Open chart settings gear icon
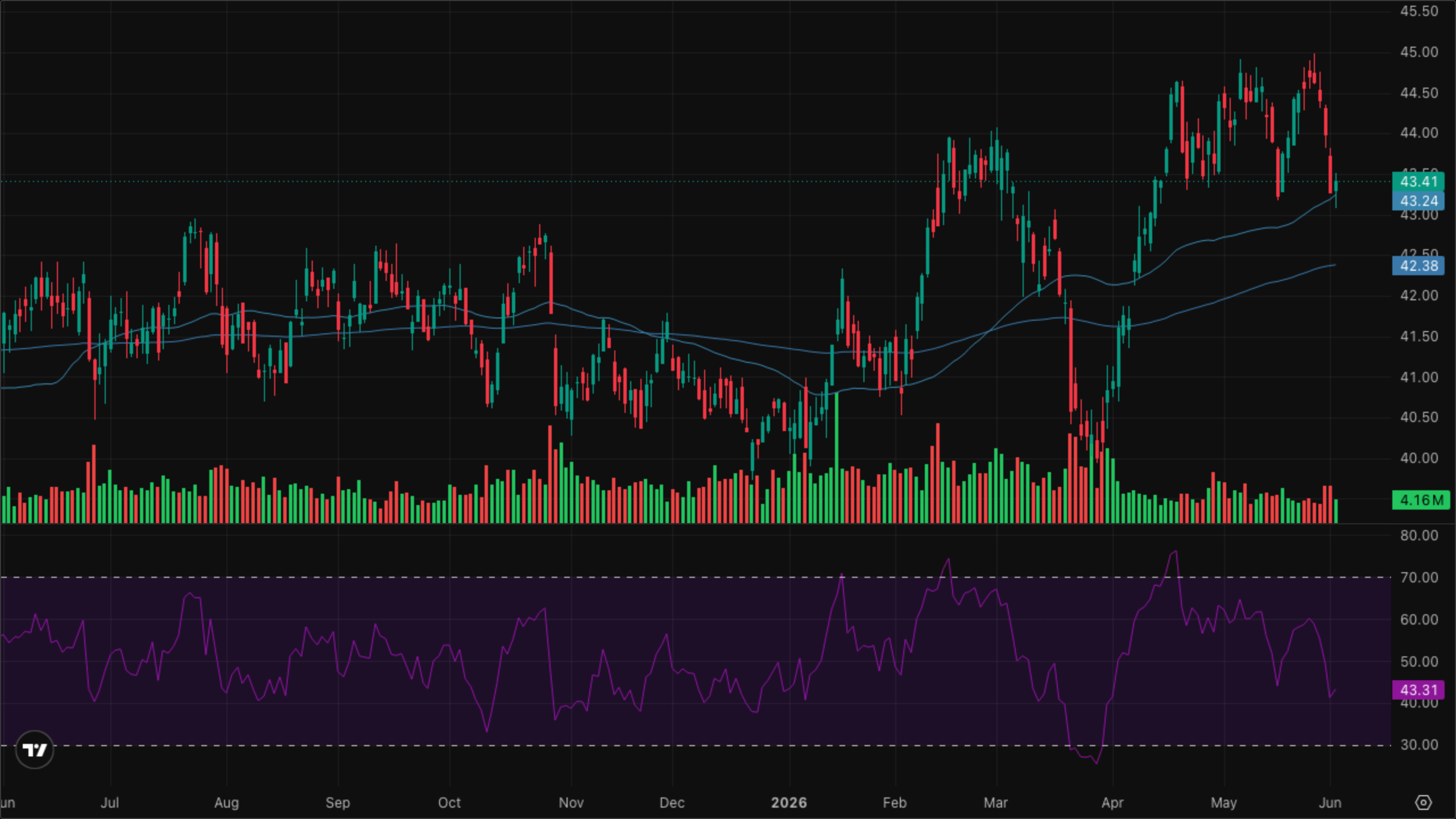Viewport: 1456px width, 819px height. [x=1423, y=803]
